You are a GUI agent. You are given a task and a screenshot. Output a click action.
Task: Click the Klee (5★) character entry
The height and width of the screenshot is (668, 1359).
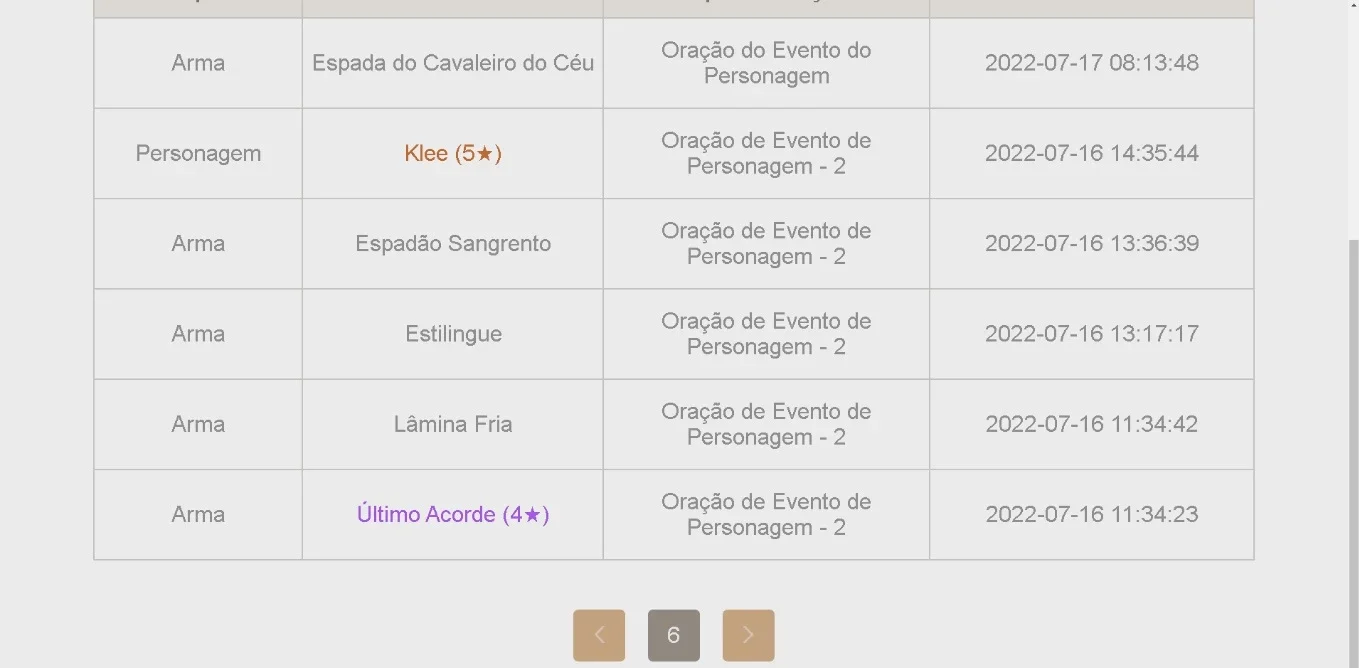(453, 153)
